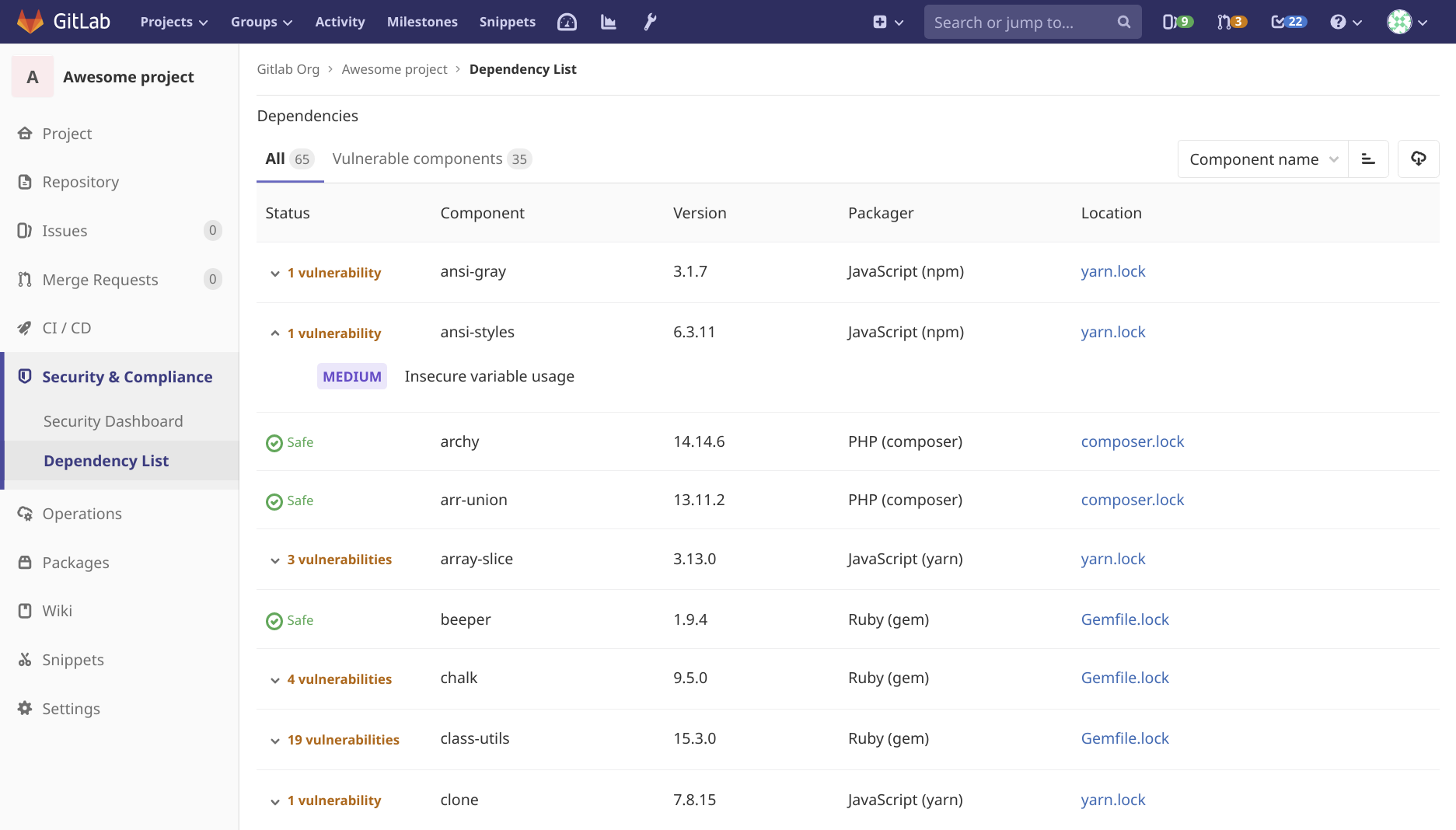Open admin area wrench icon
Image resolution: width=1456 pixels, height=830 pixels.
click(650, 22)
